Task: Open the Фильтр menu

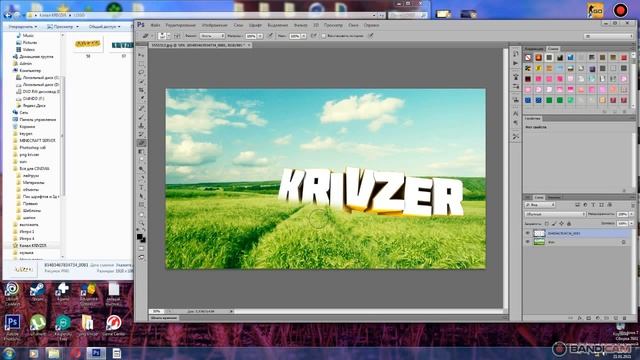Action: coord(300,25)
